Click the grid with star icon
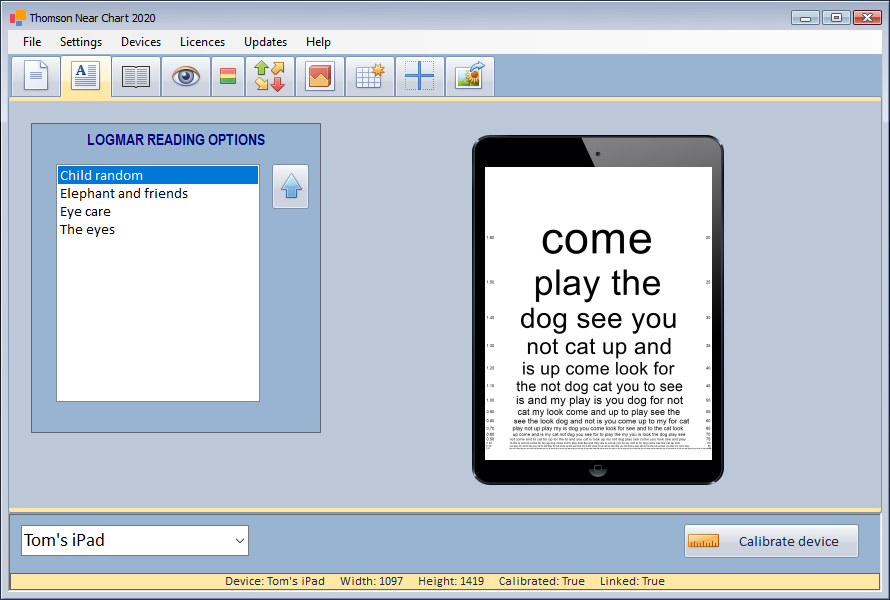Viewport: 890px width, 600px height. pos(370,77)
